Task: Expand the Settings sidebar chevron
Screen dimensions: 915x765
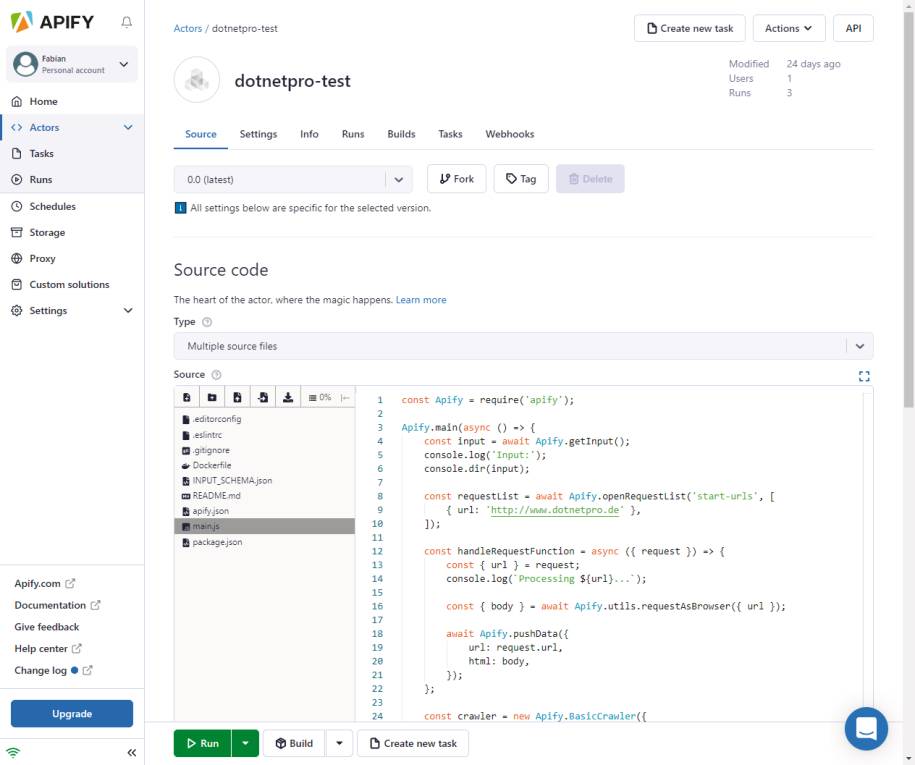Action: coord(128,311)
